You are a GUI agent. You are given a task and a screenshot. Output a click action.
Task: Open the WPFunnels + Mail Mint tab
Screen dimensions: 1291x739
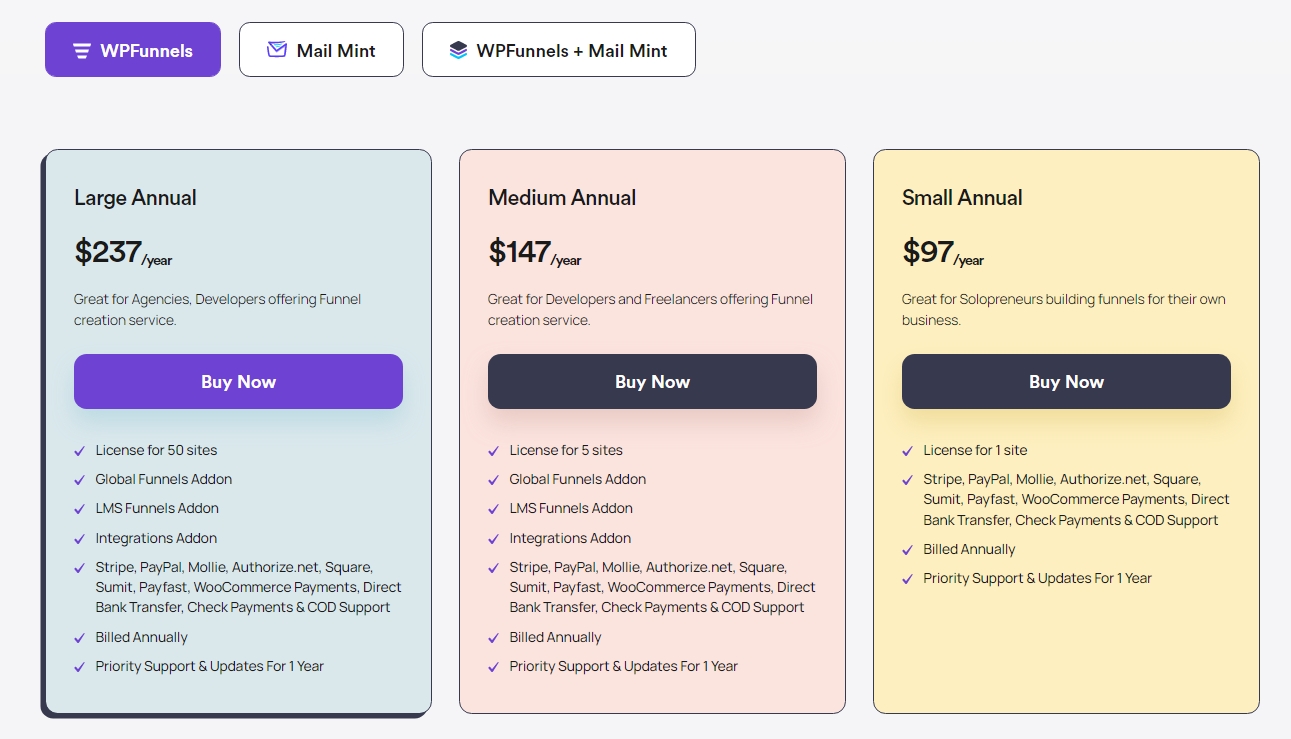pyautogui.click(x=558, y=50)
